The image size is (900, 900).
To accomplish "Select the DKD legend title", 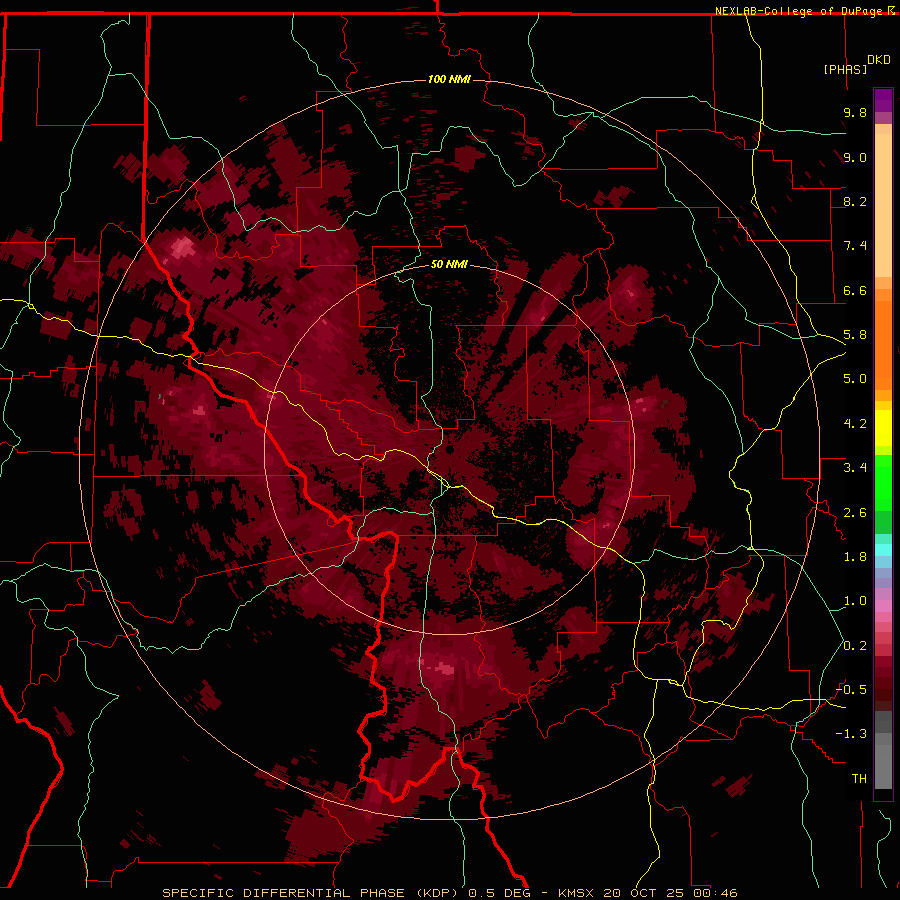I will coord(879,60).
